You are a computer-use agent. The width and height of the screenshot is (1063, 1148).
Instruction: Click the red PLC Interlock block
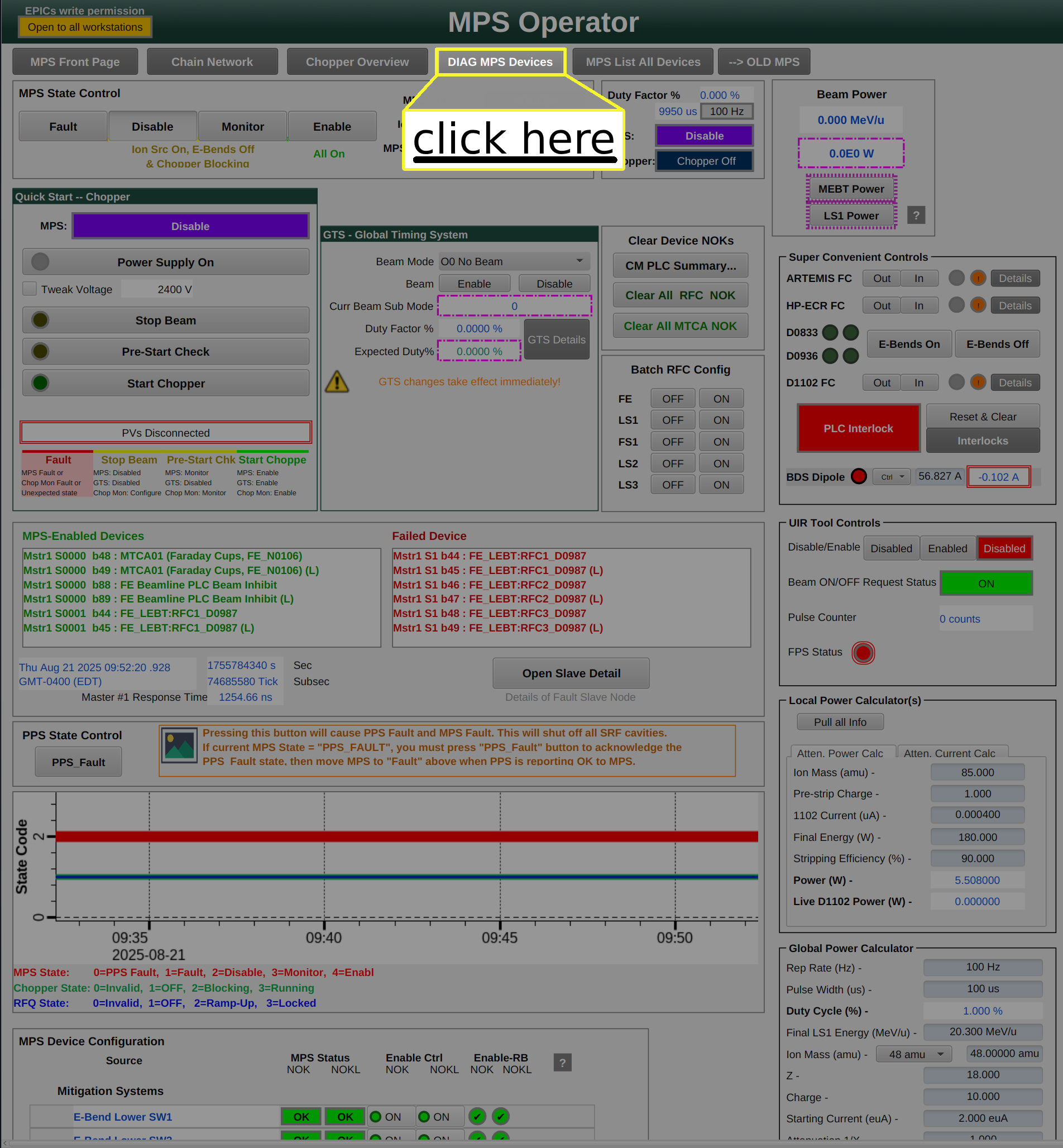[858, 428]
